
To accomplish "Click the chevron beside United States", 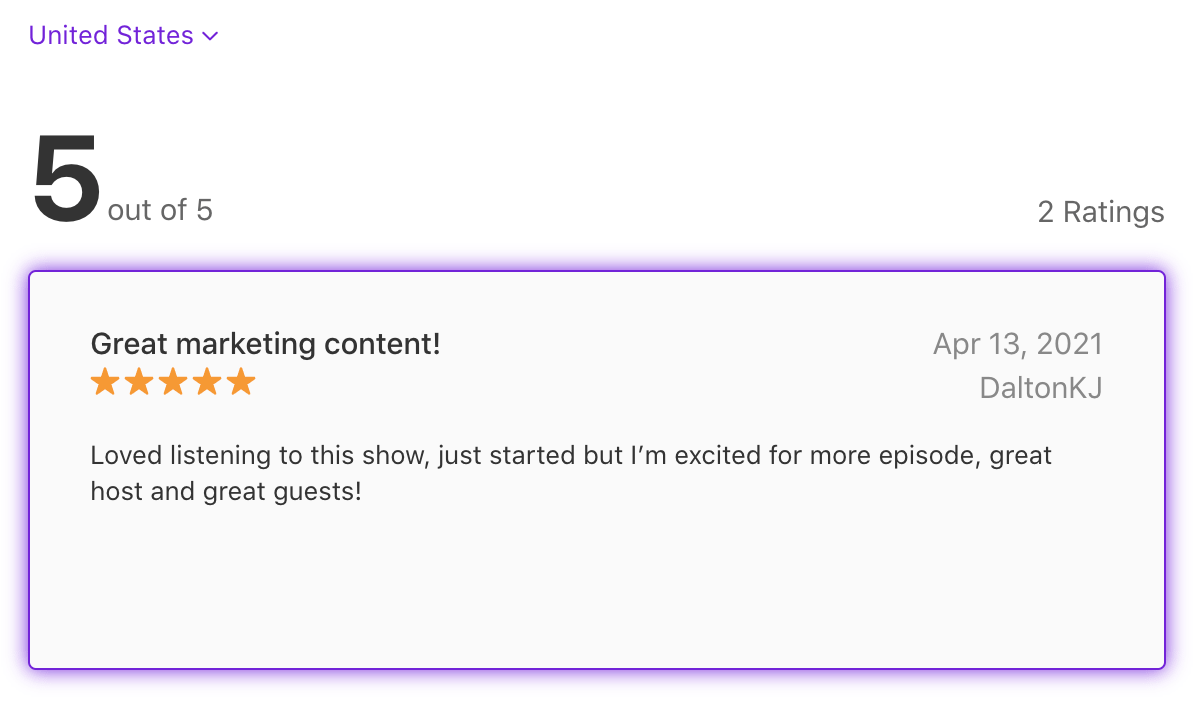I will click(x=210, y=37).
